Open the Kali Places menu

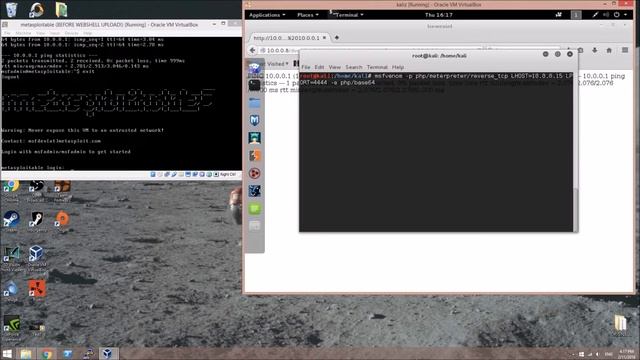308,15
